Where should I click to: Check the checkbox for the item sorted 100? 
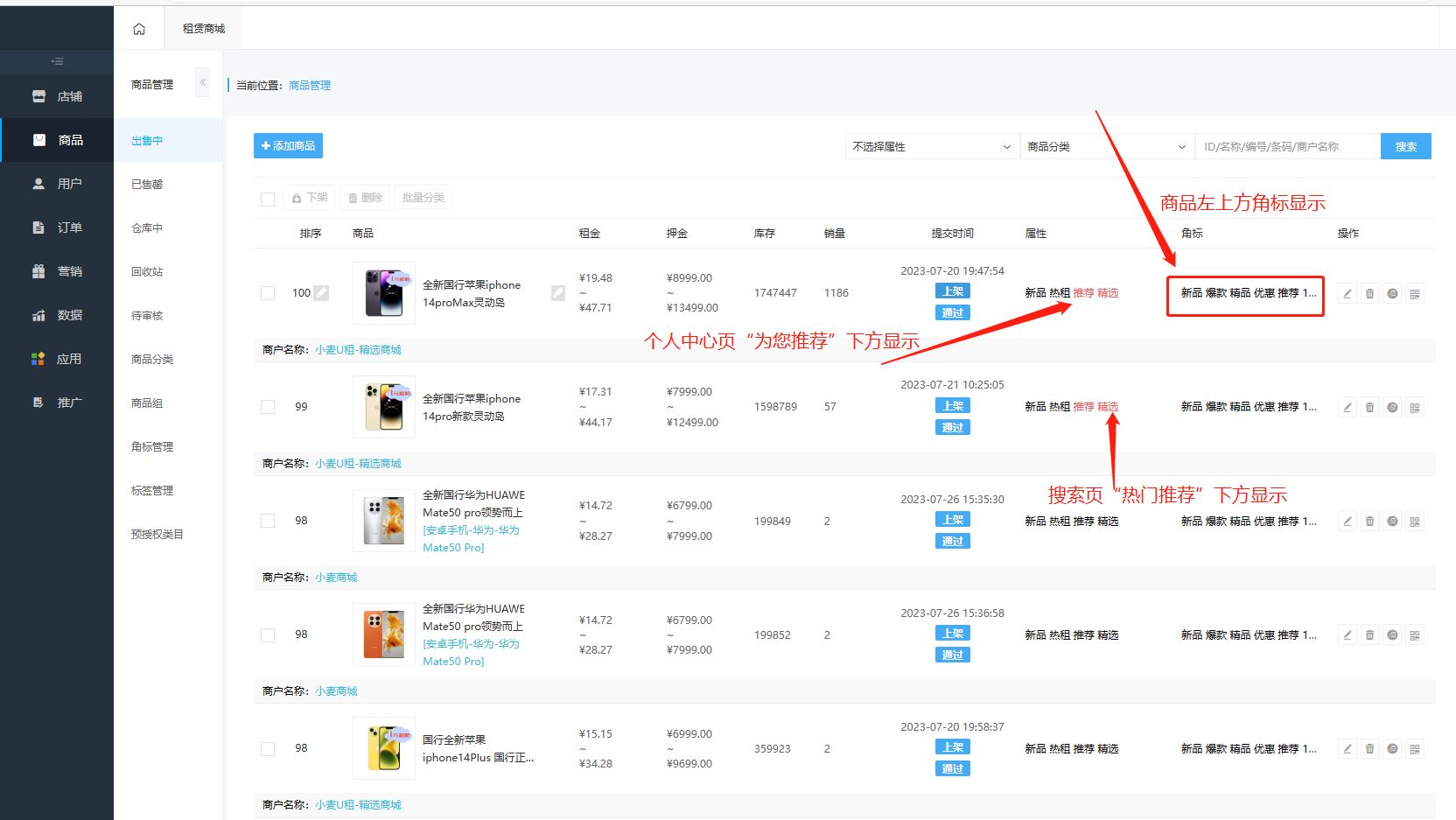pyautogui.click(x=268, y=293)
